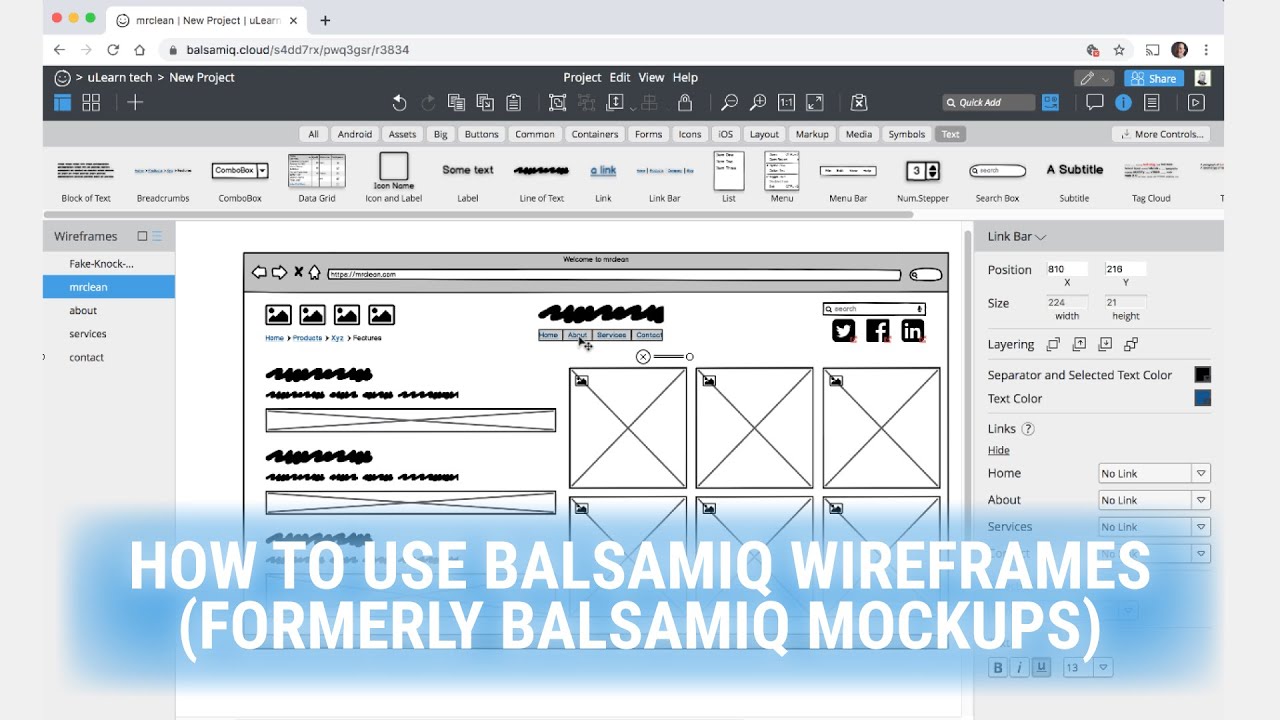Open the project notes icon
This screenshot has height=720, width=1280.
tap(1152, 102)
